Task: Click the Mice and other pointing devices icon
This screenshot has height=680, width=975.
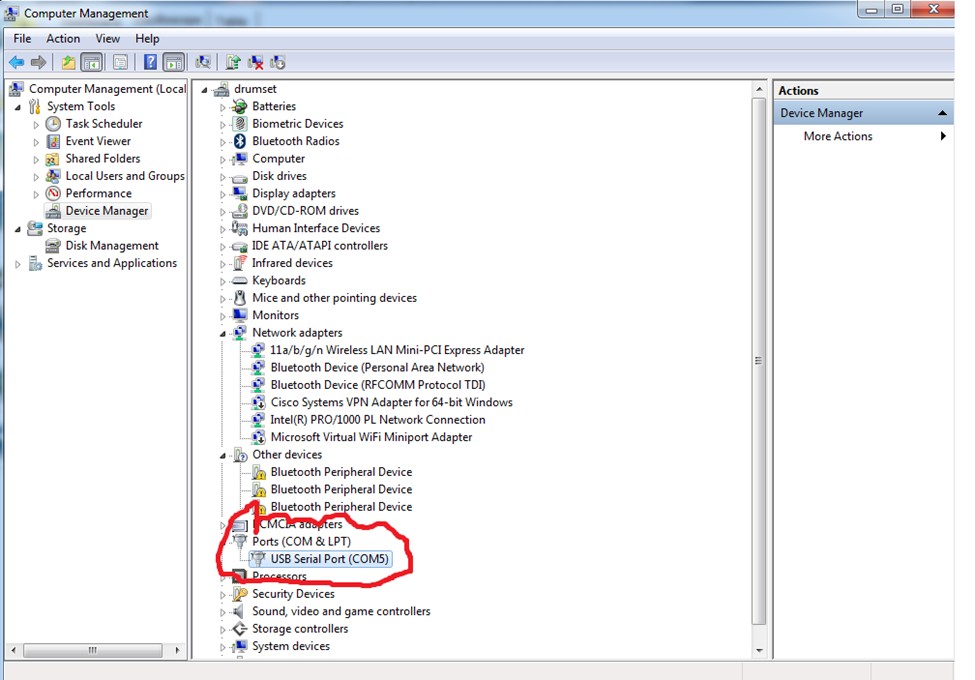Action: point(239,298)
